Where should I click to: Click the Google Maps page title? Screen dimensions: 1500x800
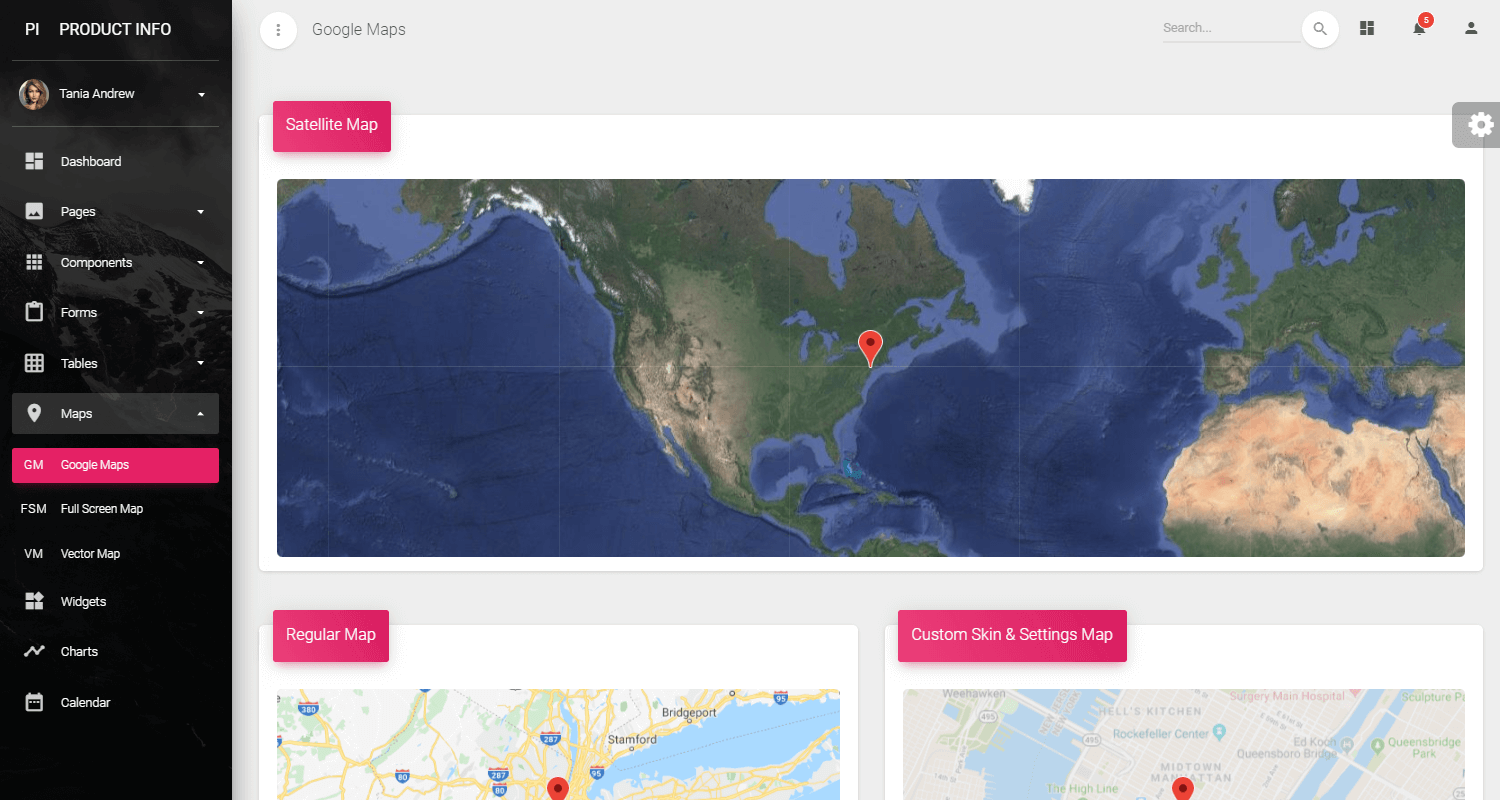359,29
